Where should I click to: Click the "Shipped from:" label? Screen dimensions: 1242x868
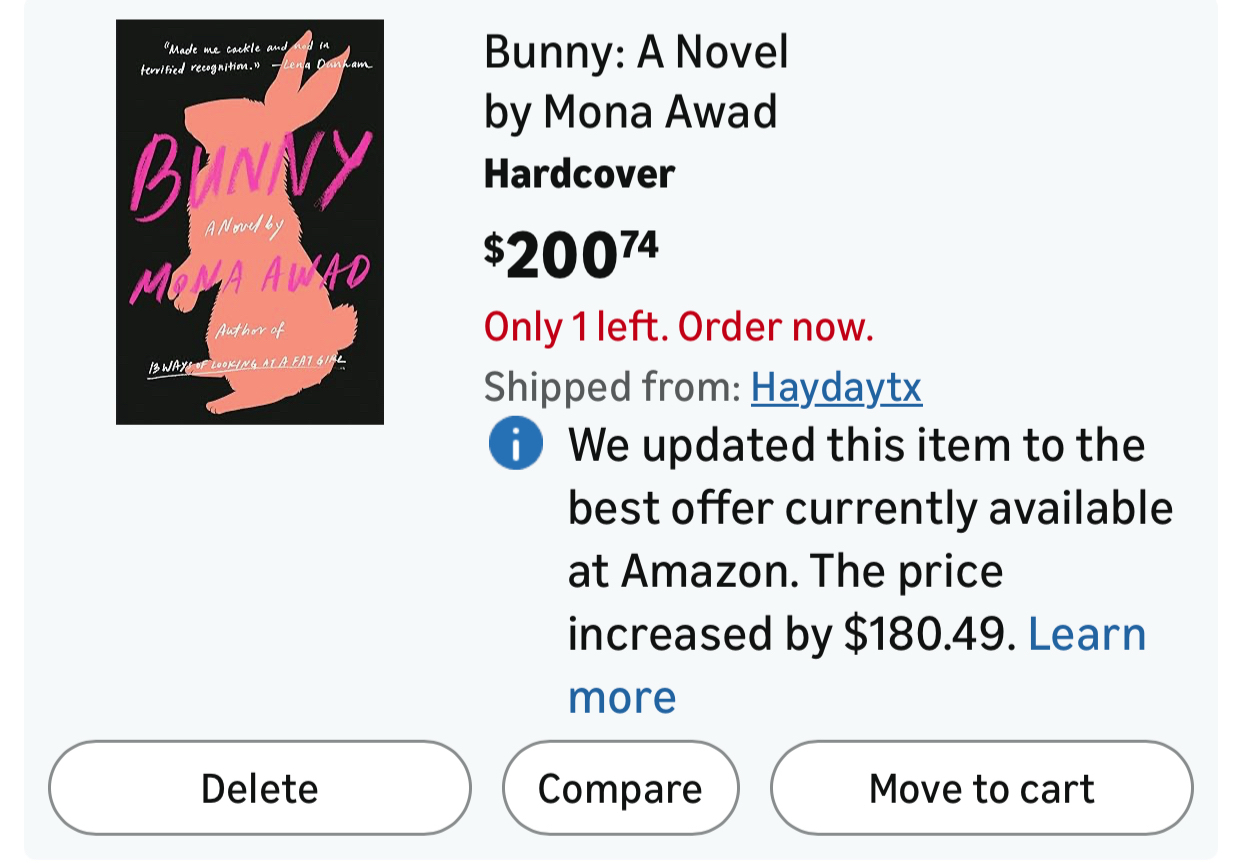(x=612, y=387)
